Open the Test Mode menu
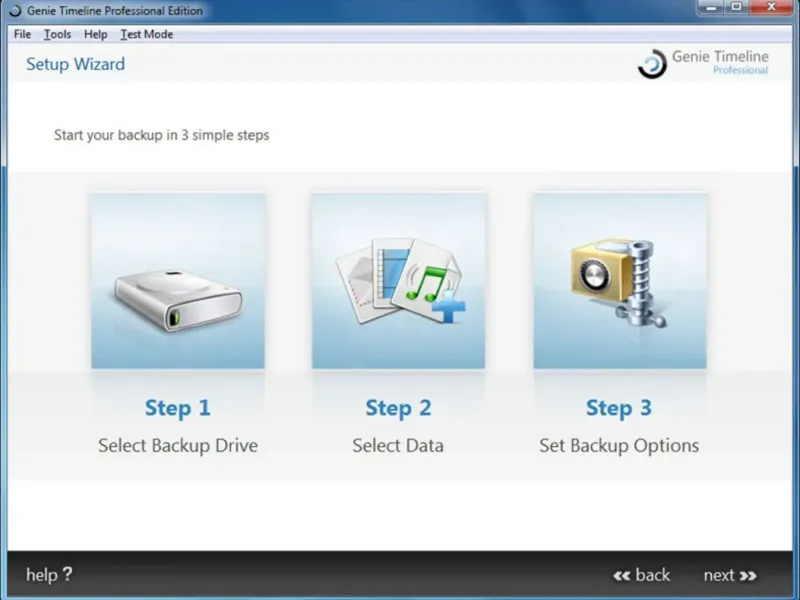 click(x=146, y=34)
